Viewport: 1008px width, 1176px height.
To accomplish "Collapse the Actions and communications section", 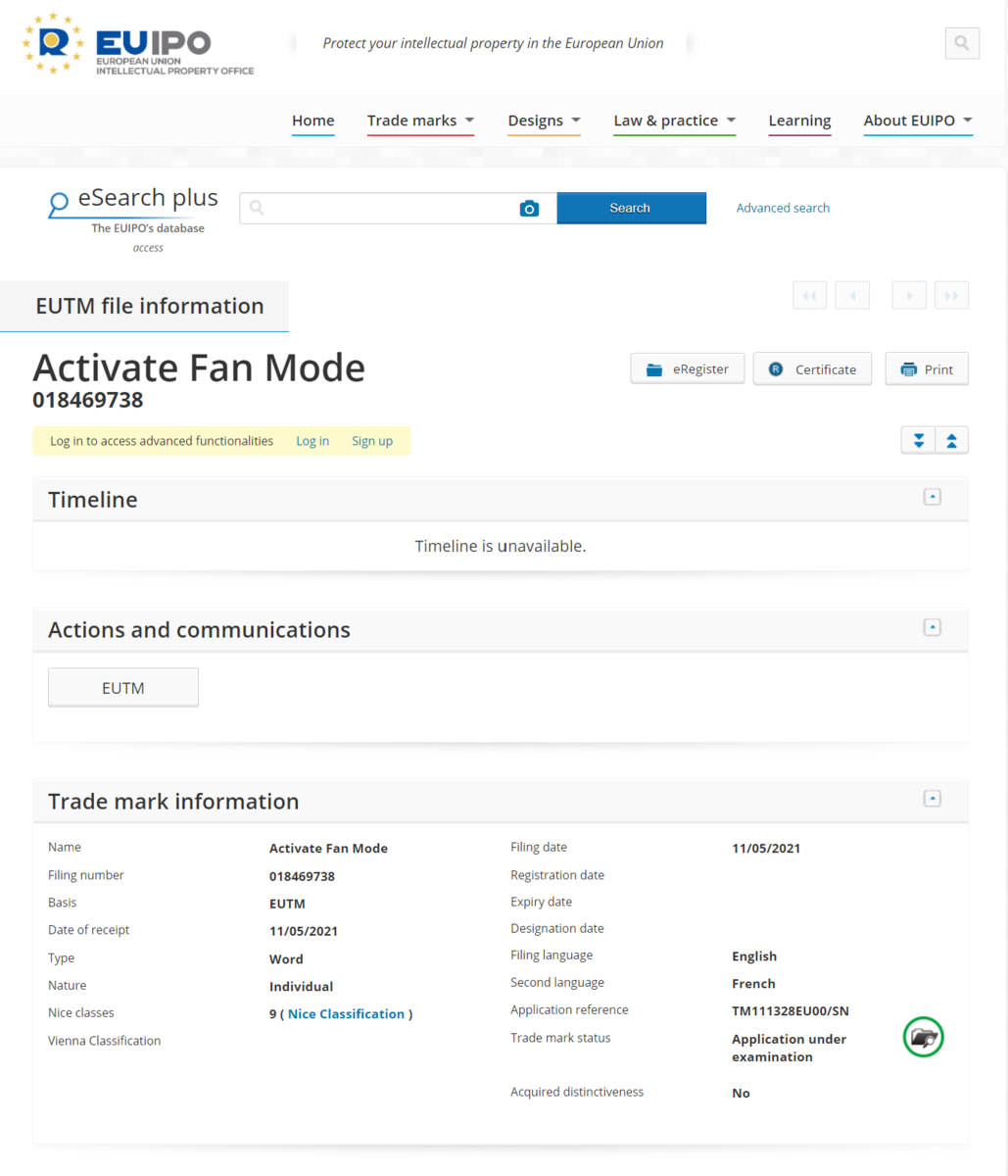I will [933, 627].
